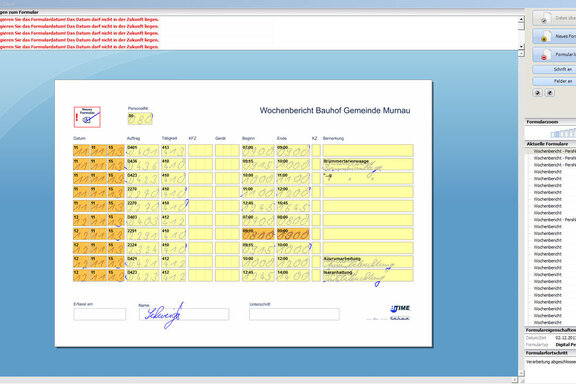Select the Beginn field in the 0421 row
576x384 pixels.
258,262
